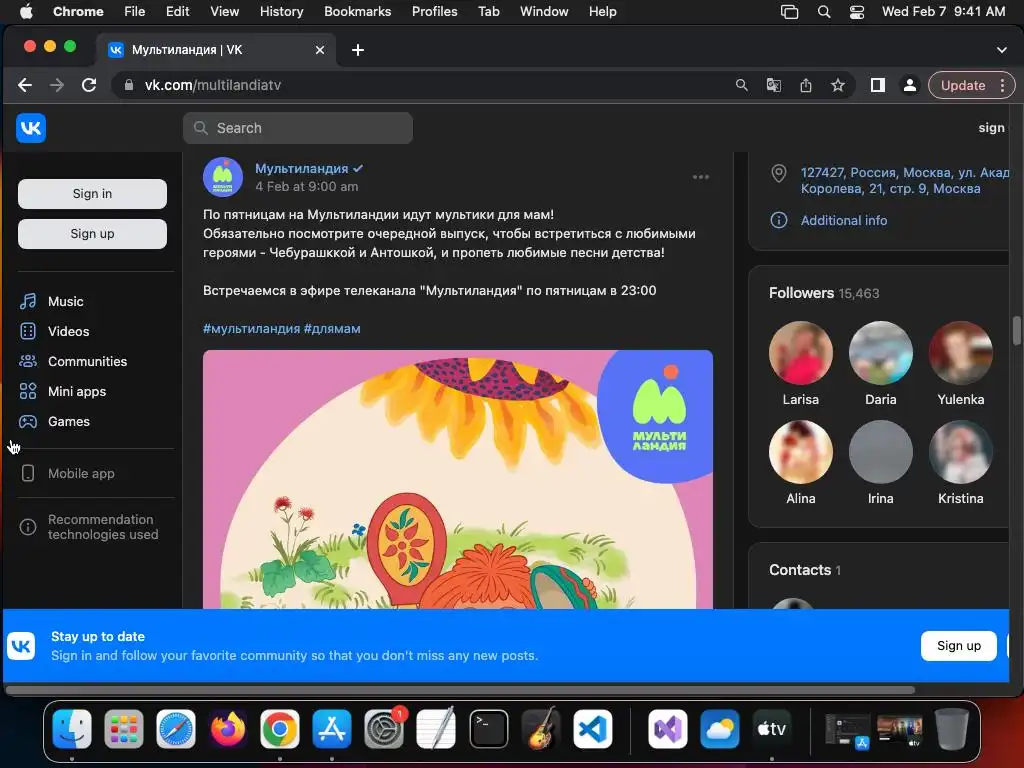The width and height of the screenshot is (1024, 768).
Task: Go back with the browser back arrow
Action: click(x=25, y=85)
